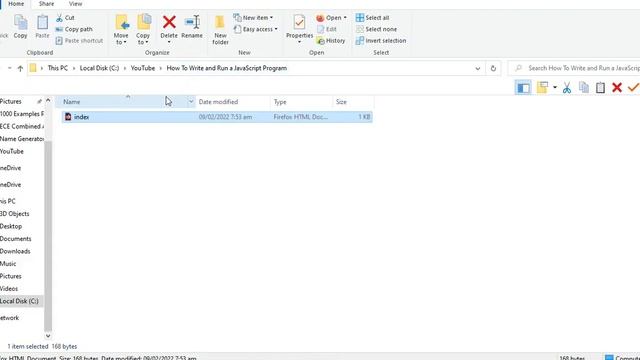Click the Paste ribbon button
640x360 pixels.
(42, 27)
